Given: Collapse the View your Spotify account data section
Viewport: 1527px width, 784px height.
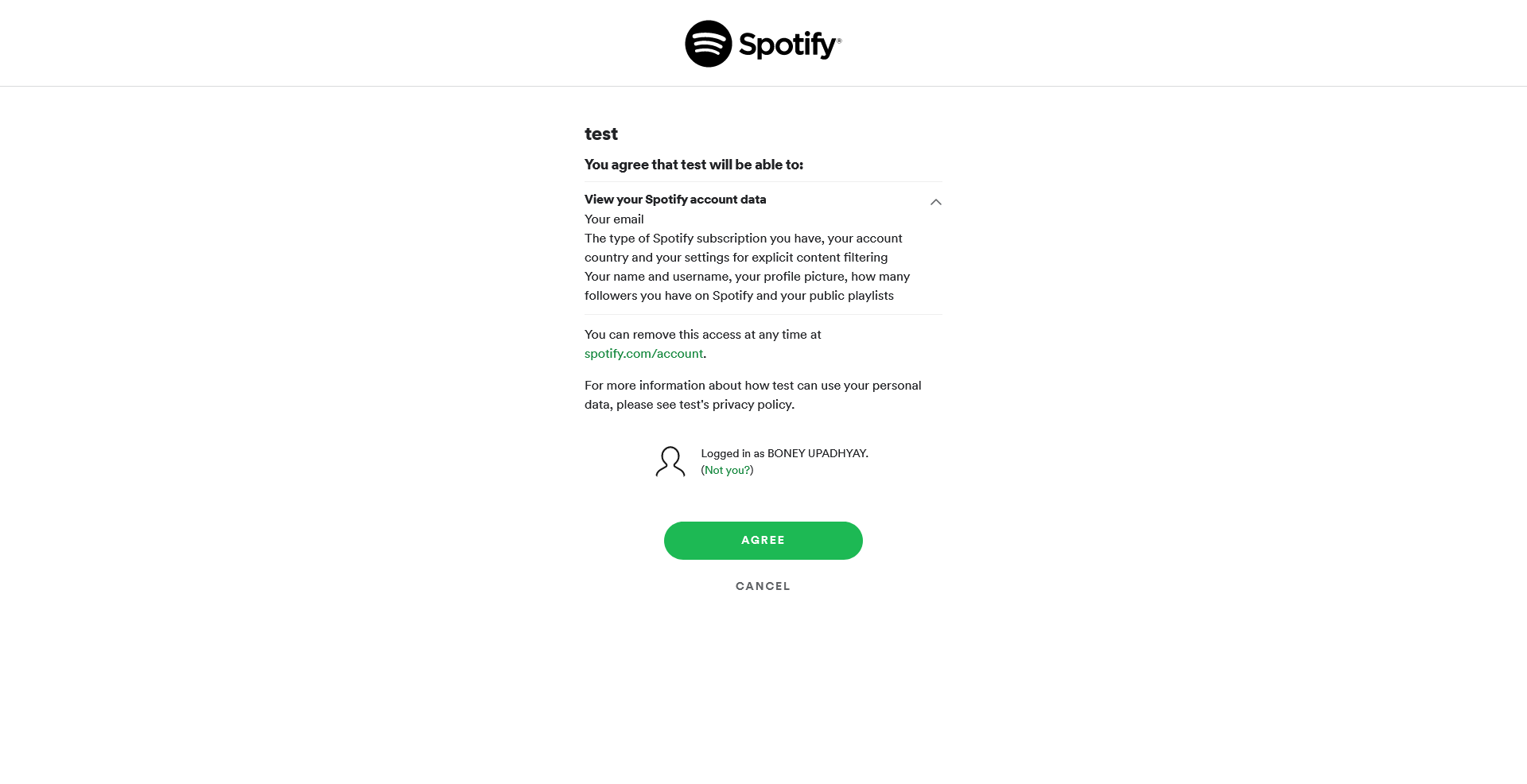Looking at the screenshot, I should (936, 203).
